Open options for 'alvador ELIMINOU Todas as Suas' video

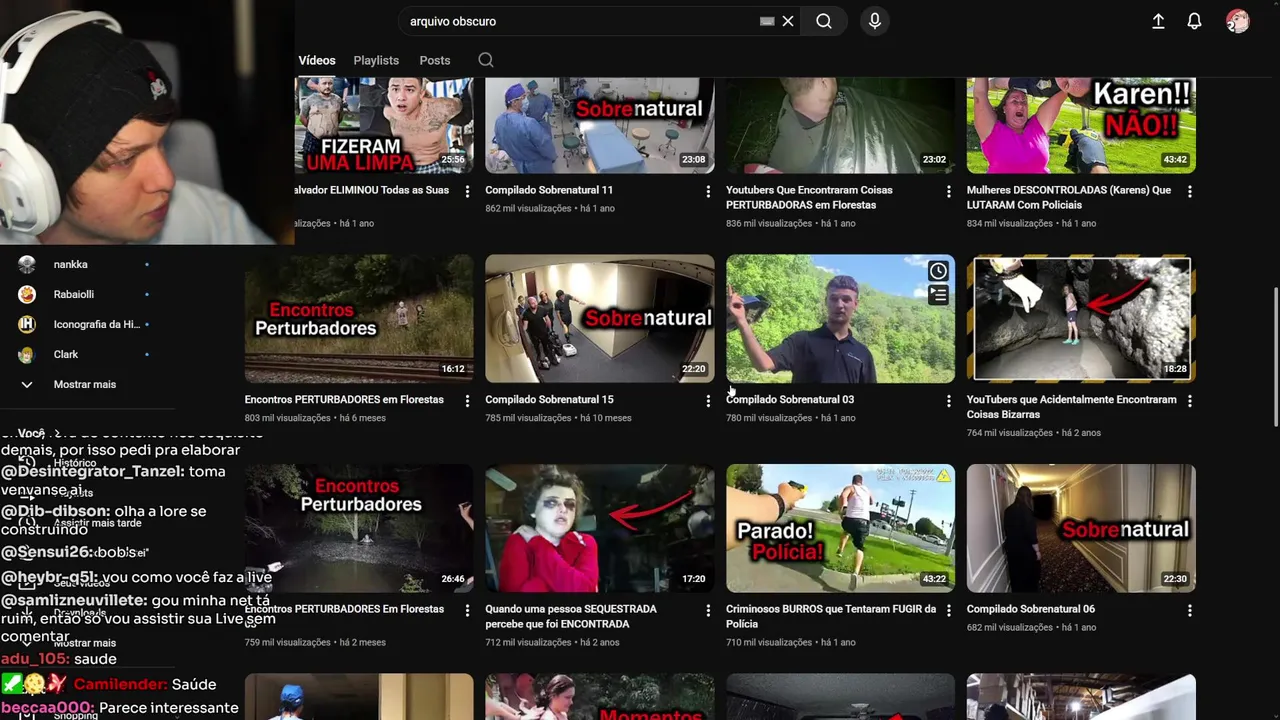pos(467,191)
